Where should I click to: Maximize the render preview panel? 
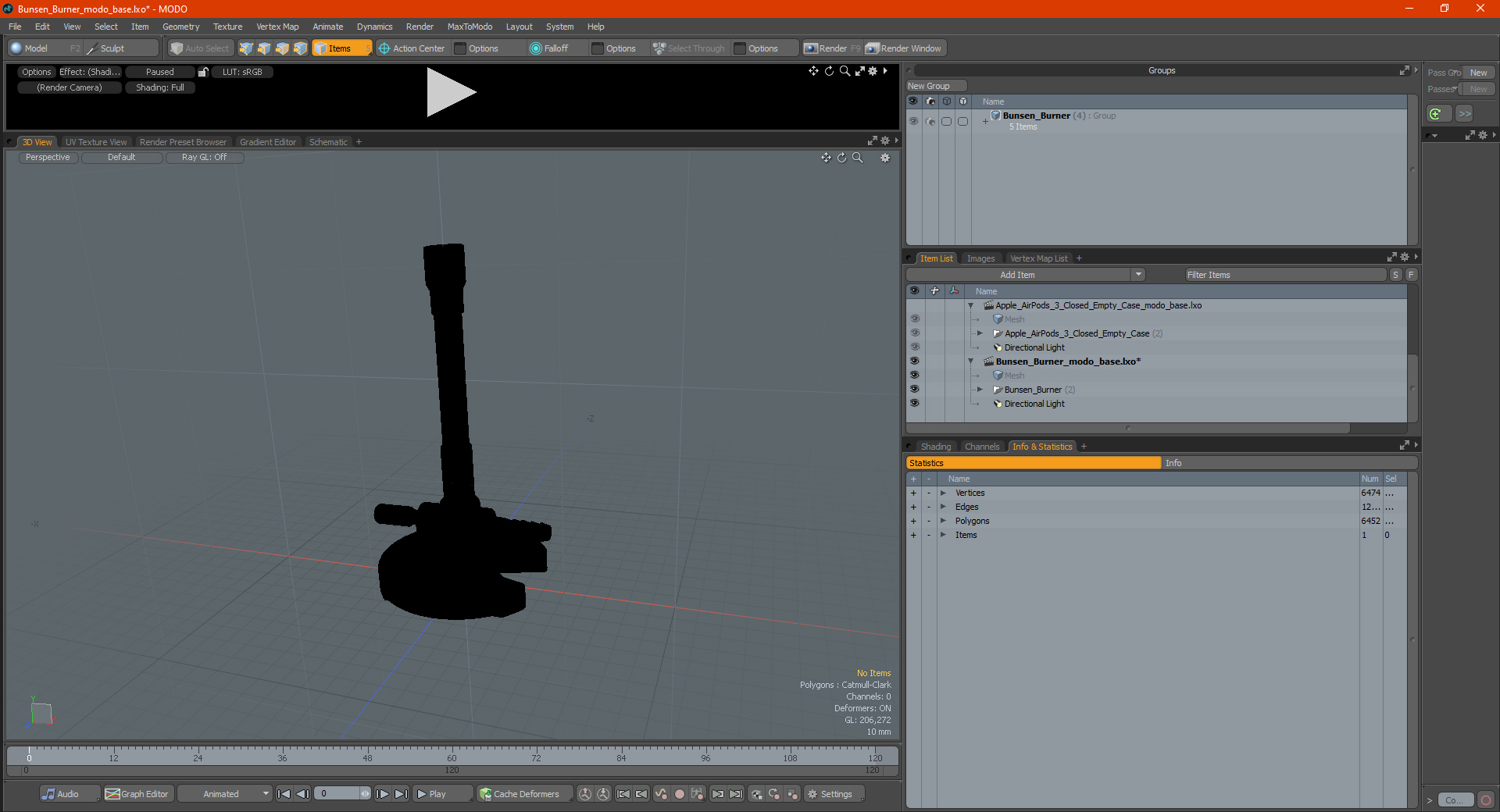(859, 71)
